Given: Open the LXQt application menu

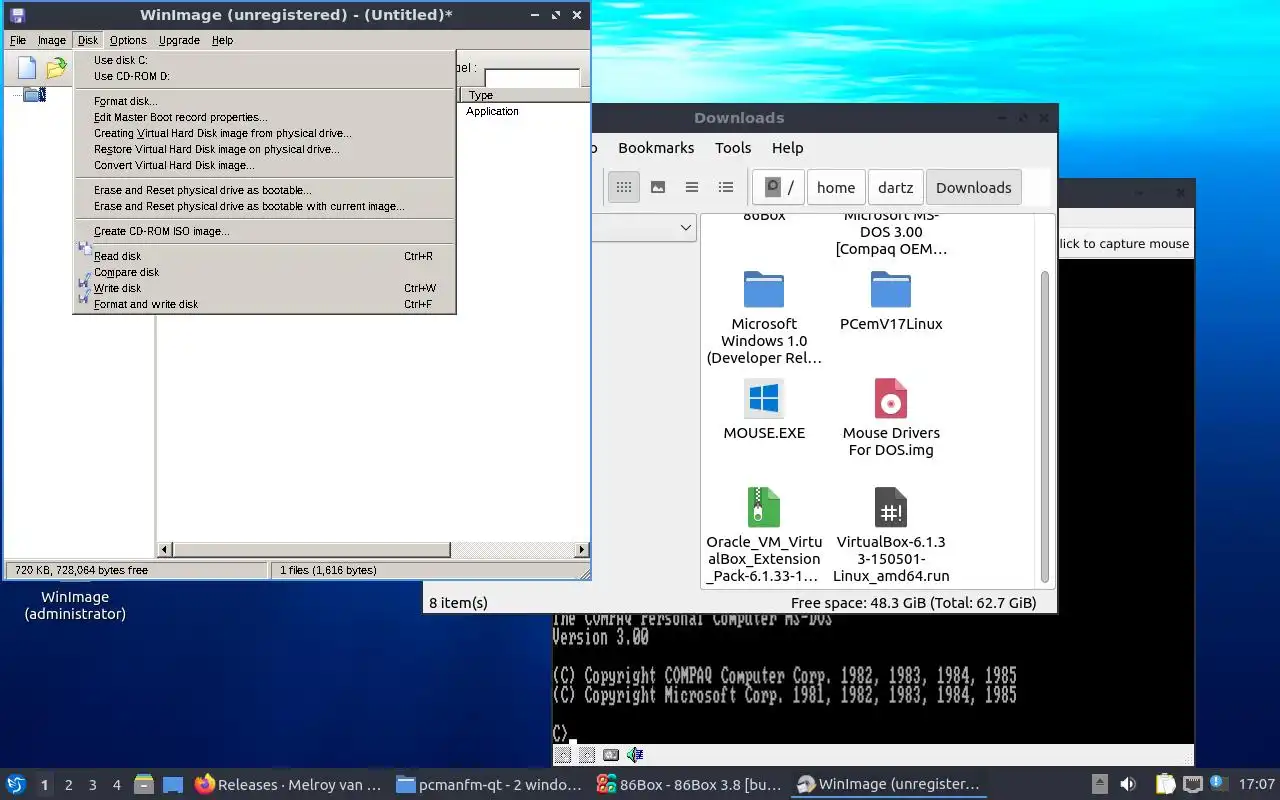Looking at the screenshot, I should click(x=16, y=784).
